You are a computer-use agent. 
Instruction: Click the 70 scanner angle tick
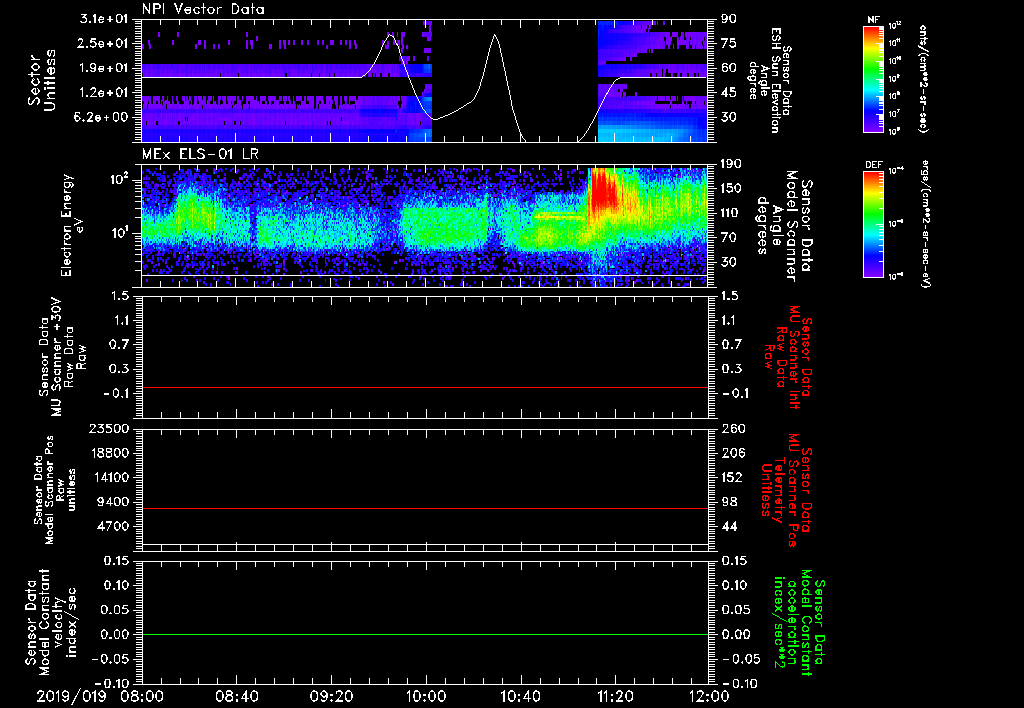[729, 237]
